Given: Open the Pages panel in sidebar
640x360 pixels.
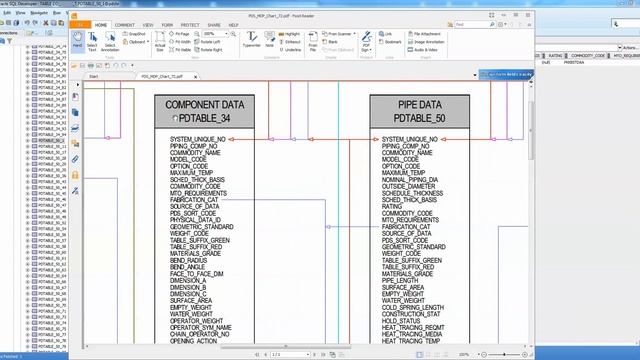Looking at the screenshot, I should (75, 112).
